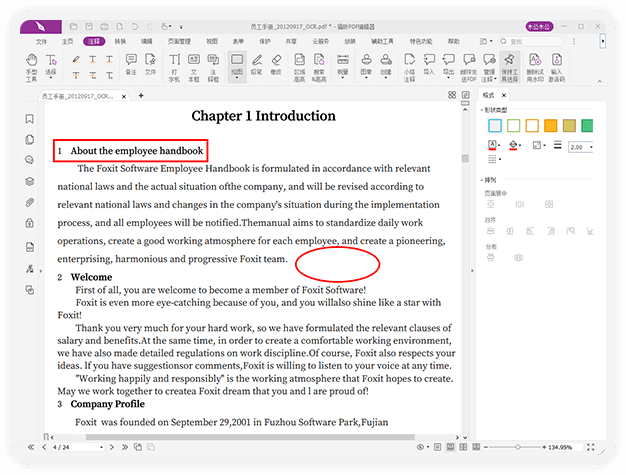The image size is (626, 475).
Task: Click the page number field 4 / 24
Action: [x=78, y=447]
